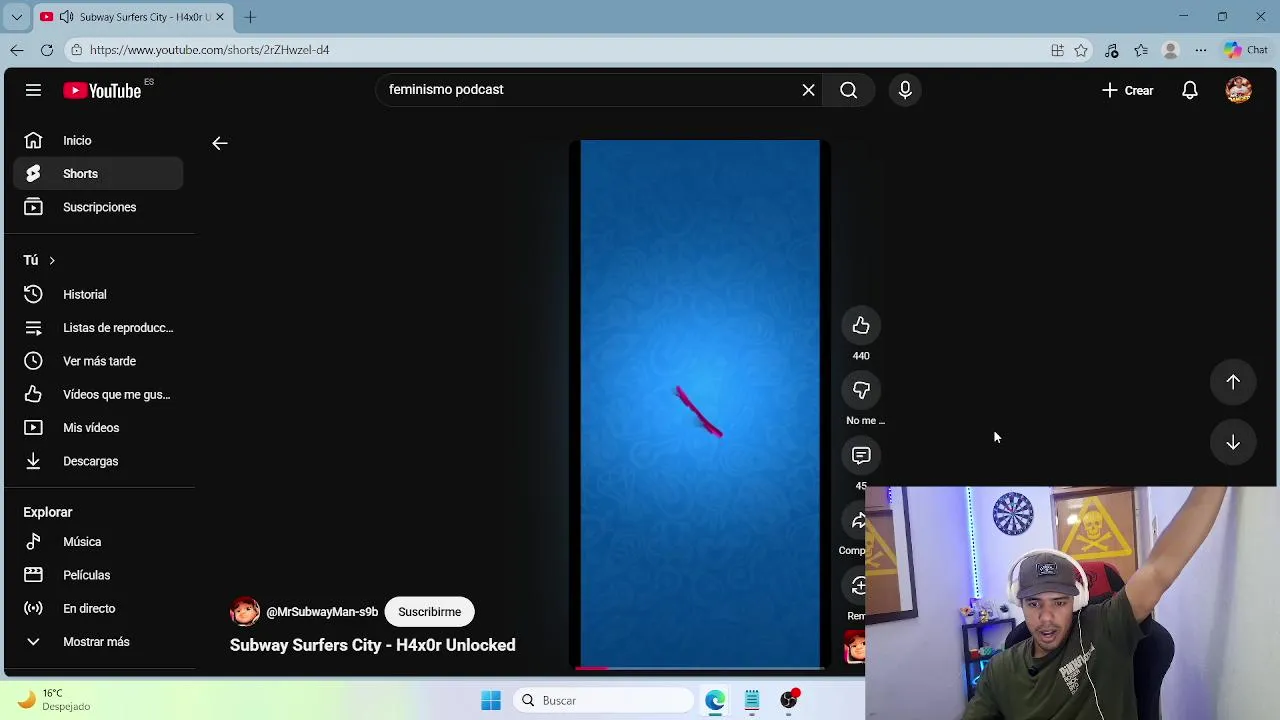Go back with the browser back arrow

17,50
